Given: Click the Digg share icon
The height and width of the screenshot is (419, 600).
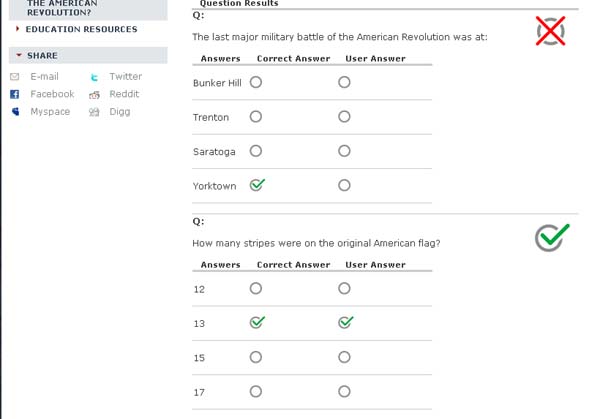Looking at the screenshot, I should click(x=94, y=112).
